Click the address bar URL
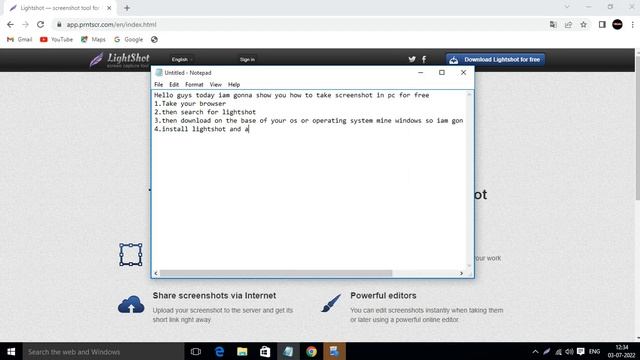Screen dimensions: 640x360 [111, 24]
